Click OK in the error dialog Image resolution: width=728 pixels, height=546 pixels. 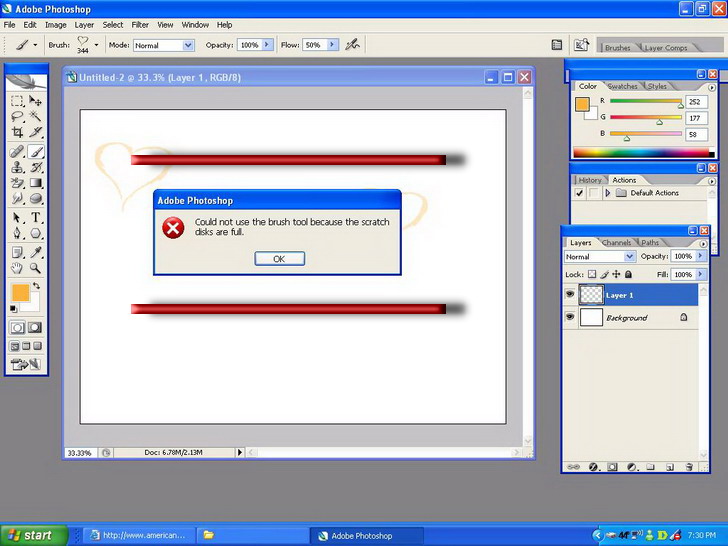click(x=279, y=259)
